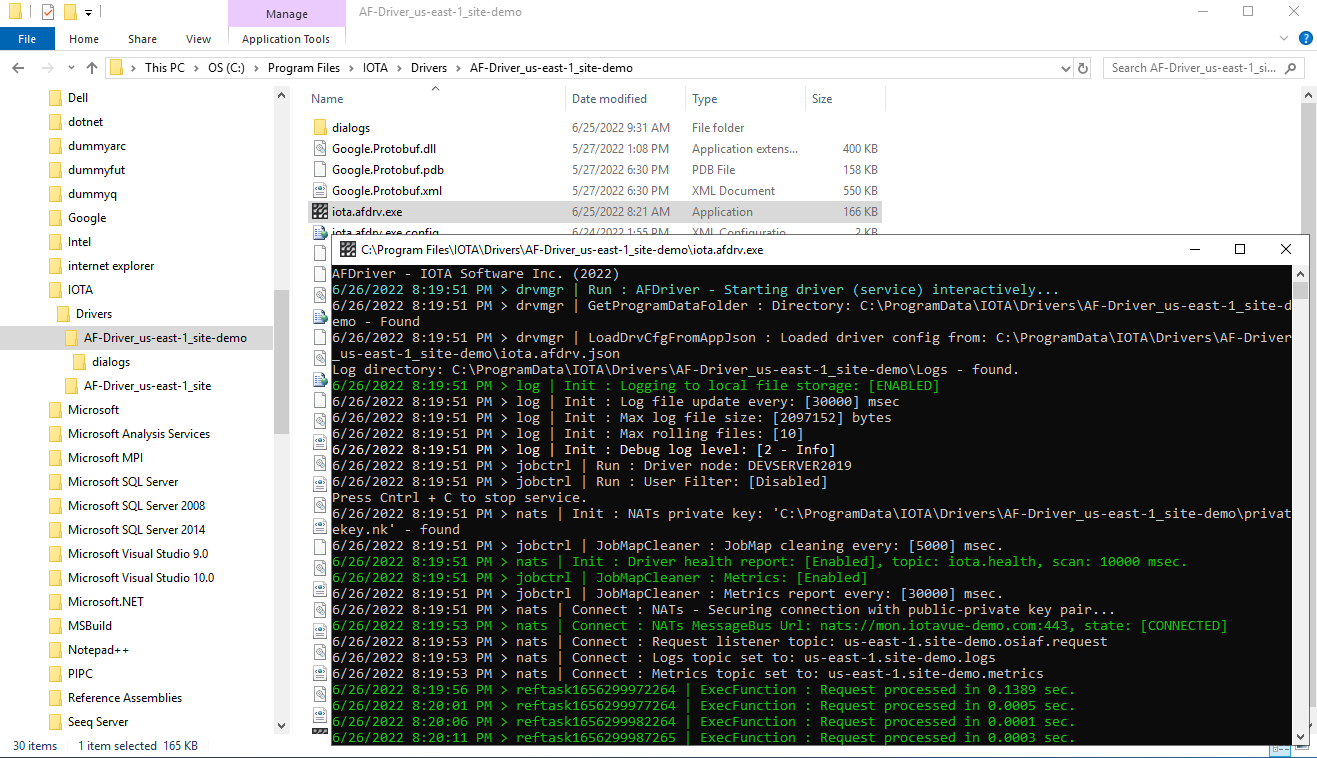Select the dialogs subfolder in navigation tree
1317x758 pixels.
pyautogui.click(x=111, y=362)
